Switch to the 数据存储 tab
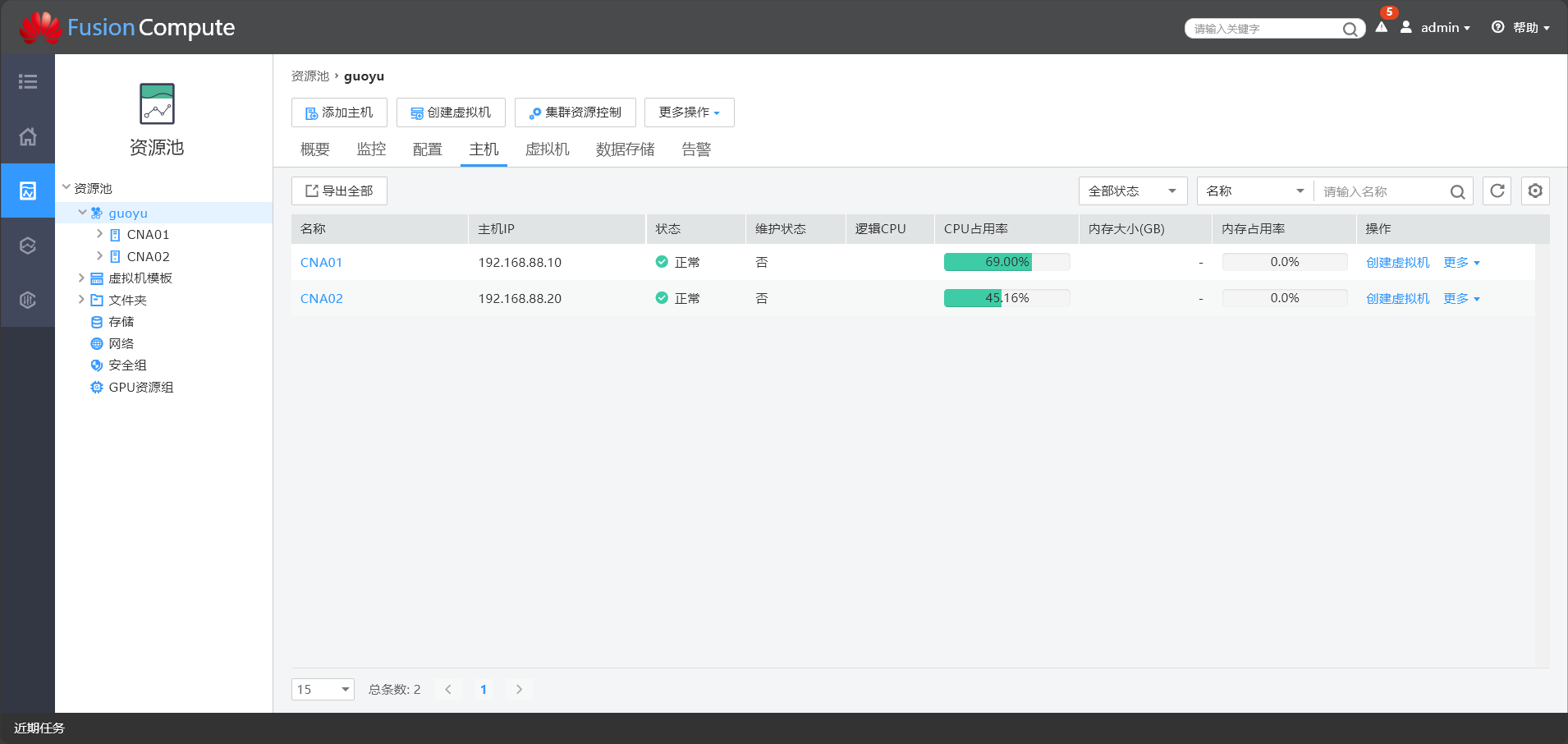This screenshot has height=744, width=1568. click(626, 149)
